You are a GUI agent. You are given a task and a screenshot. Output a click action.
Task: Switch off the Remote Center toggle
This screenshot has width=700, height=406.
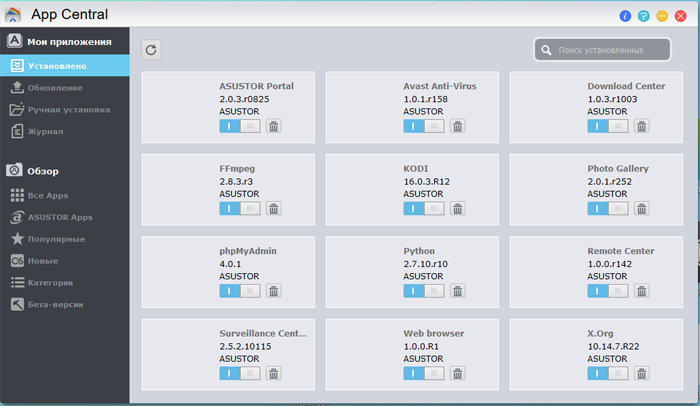click(607, 291)
